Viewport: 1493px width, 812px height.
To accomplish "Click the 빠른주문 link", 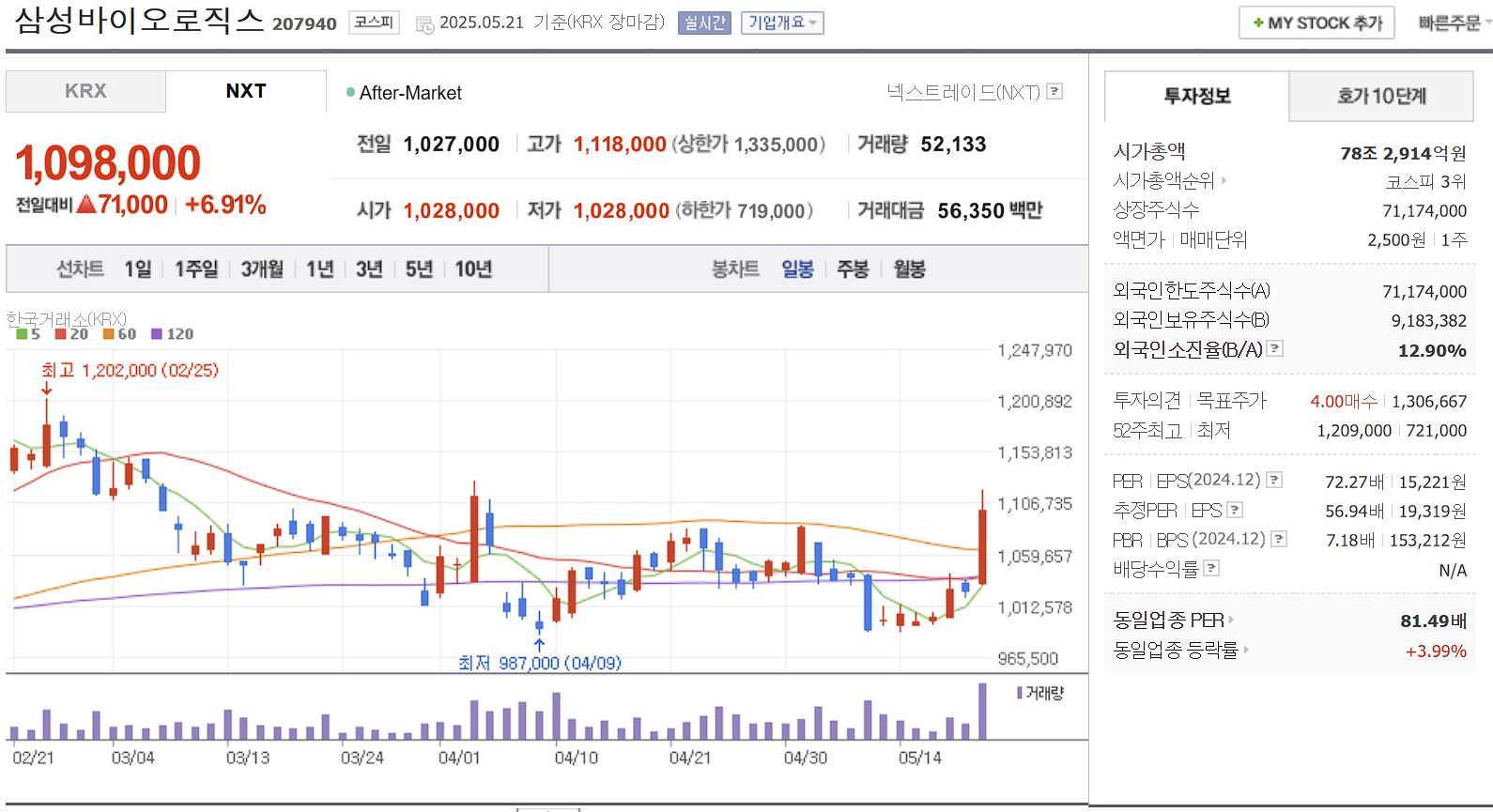I will [1449, 23].
